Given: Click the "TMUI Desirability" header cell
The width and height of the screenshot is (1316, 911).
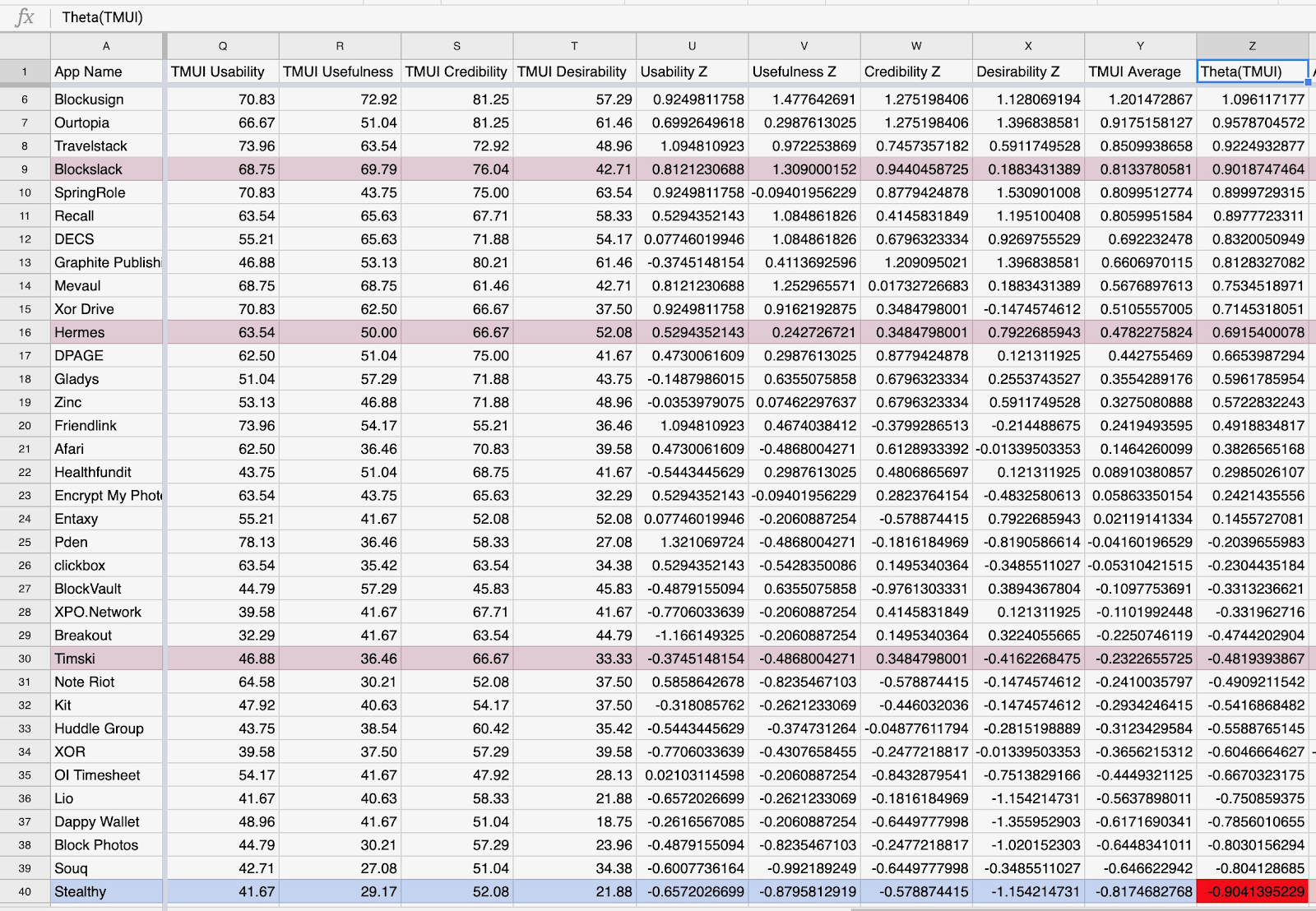Looking at the screenshot, I should 574,72.
